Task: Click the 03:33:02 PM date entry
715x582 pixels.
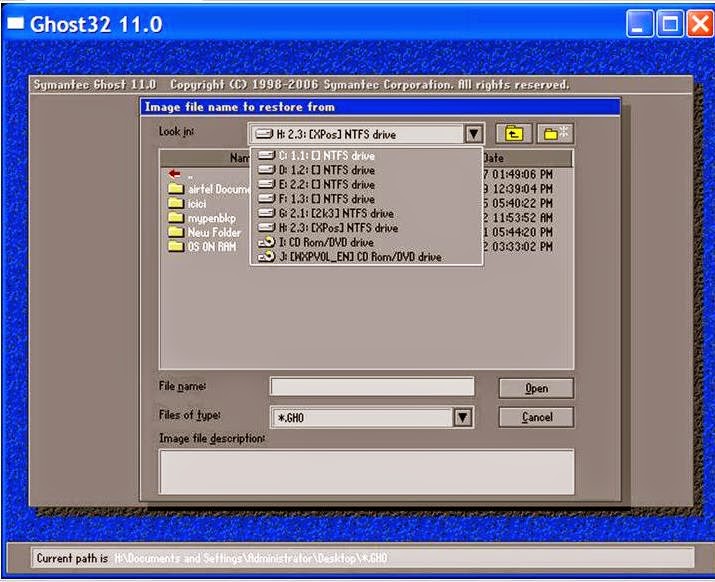Action: click(x=522, y=247)
